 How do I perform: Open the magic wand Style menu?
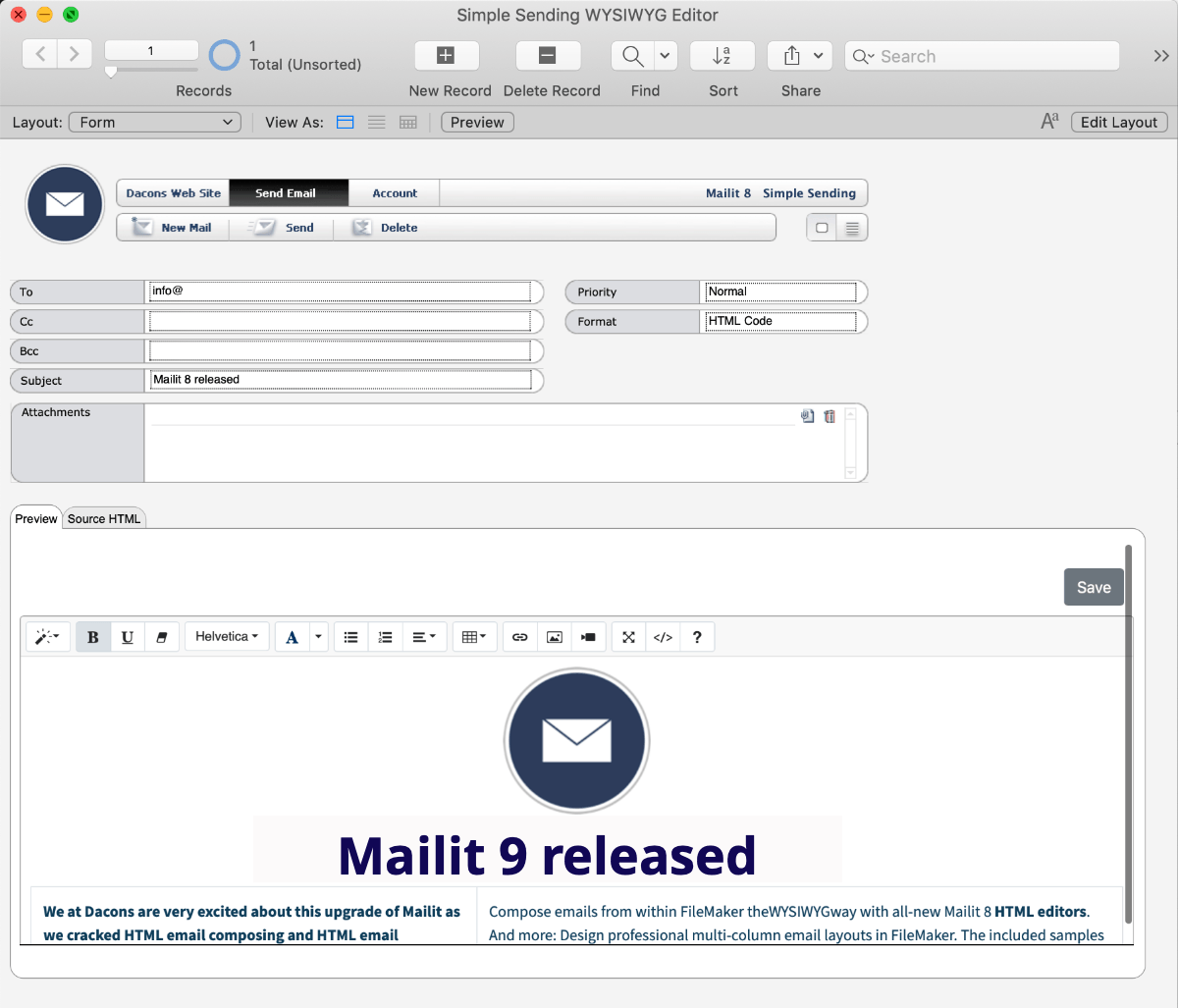(47, 637)
